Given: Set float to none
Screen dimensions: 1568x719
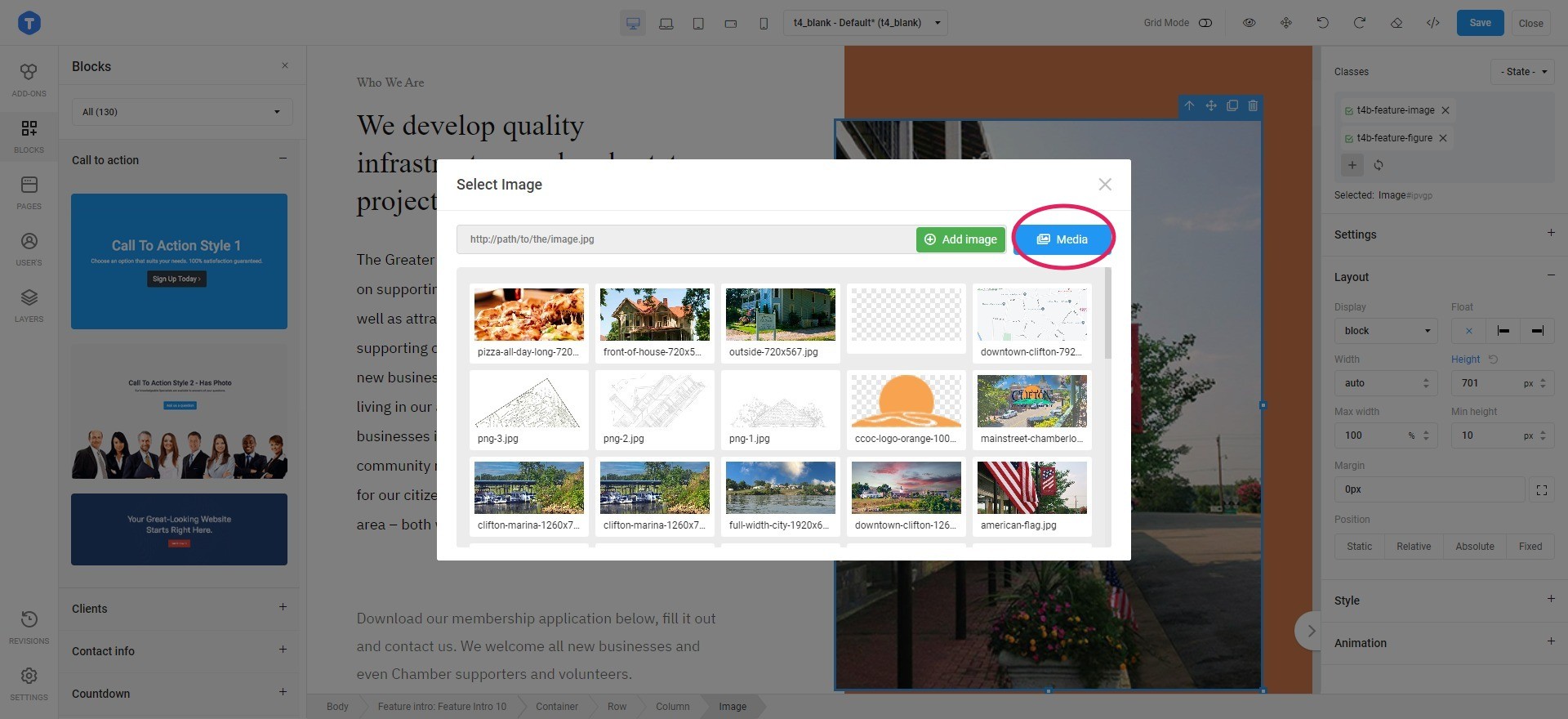Looking at the screenshot, I should (1468, 331).
